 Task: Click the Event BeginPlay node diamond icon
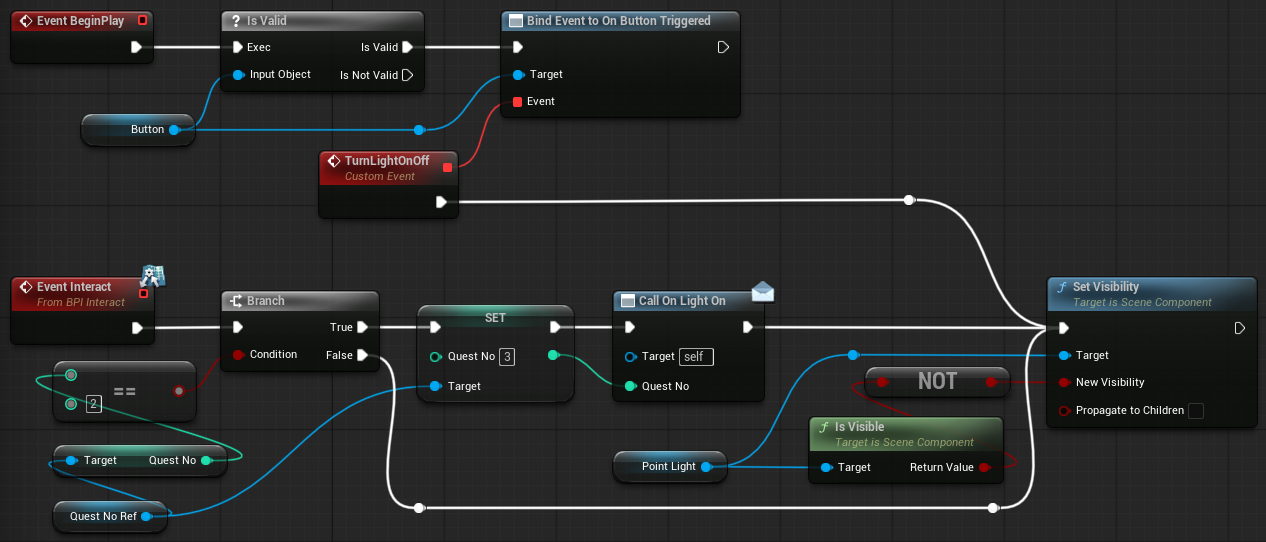point(25,20)
